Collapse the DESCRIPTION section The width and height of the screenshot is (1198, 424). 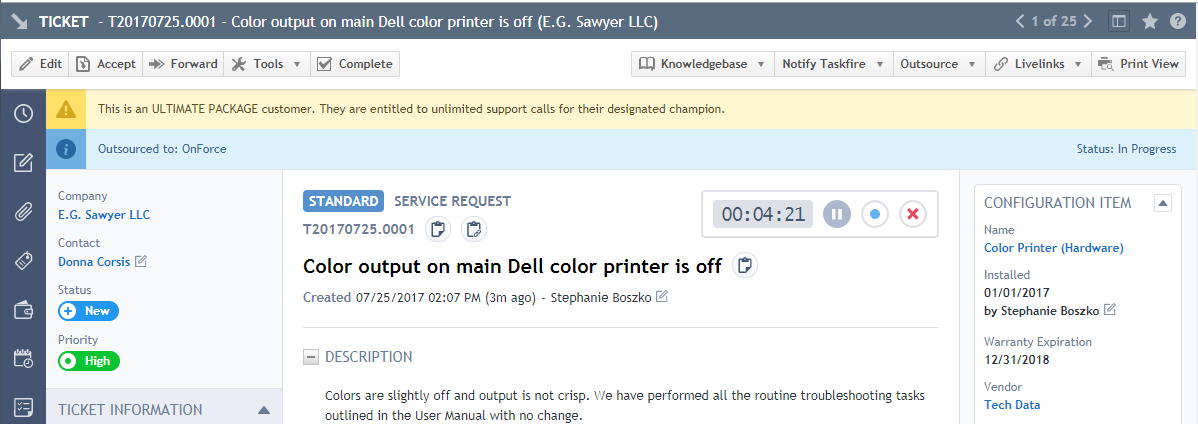311,357
